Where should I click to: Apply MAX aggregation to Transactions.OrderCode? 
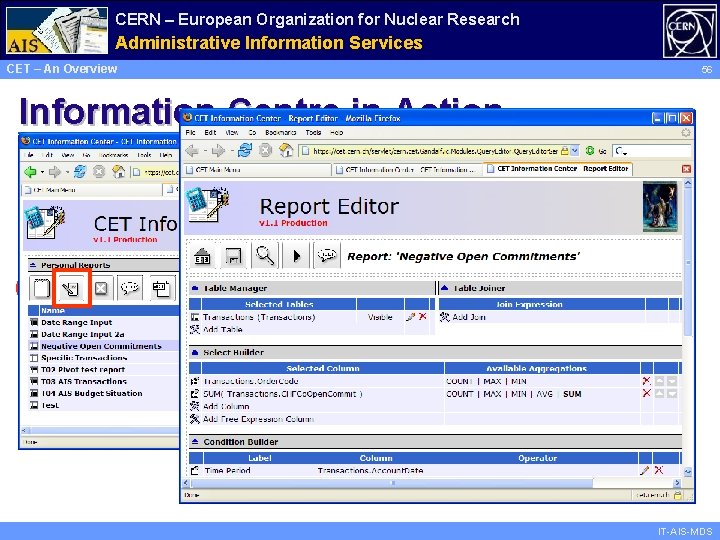click(492, 381)
